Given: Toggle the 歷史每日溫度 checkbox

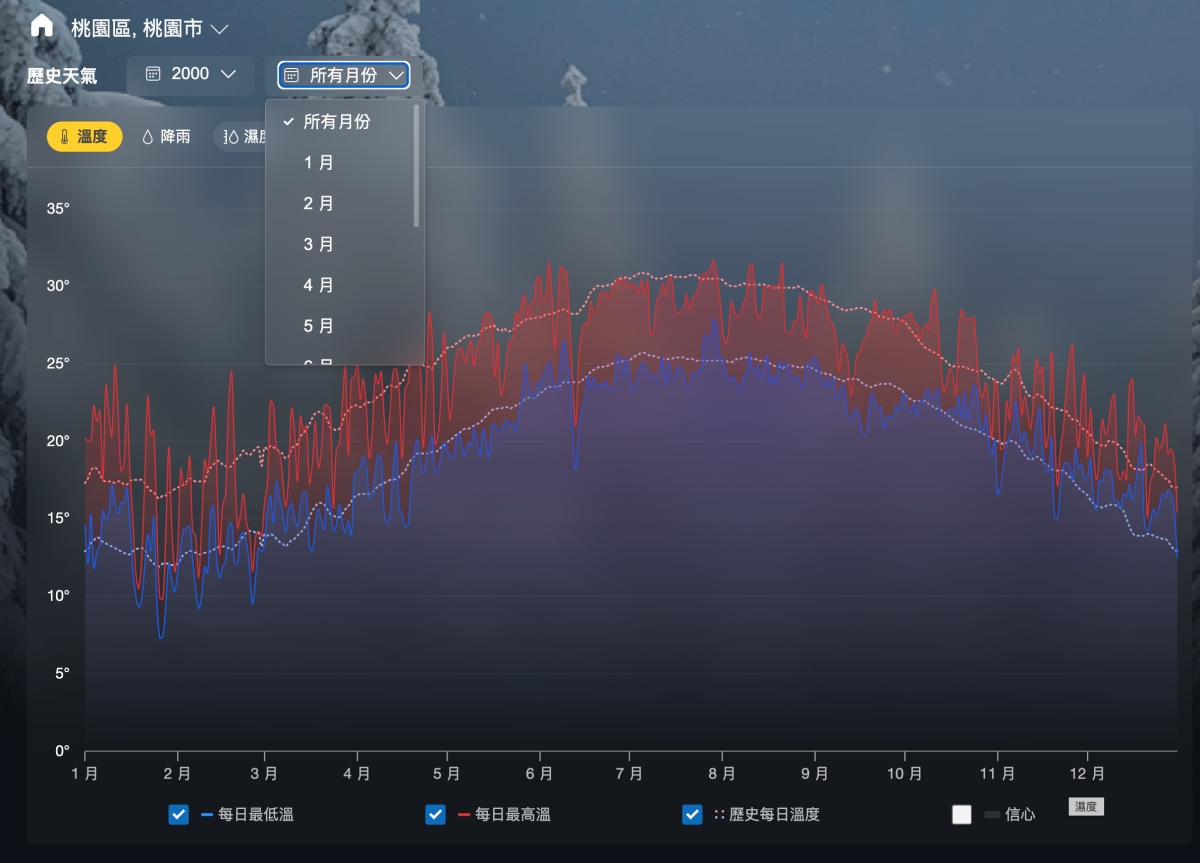Looking at the screenshot, I should (x=692, y=814).
